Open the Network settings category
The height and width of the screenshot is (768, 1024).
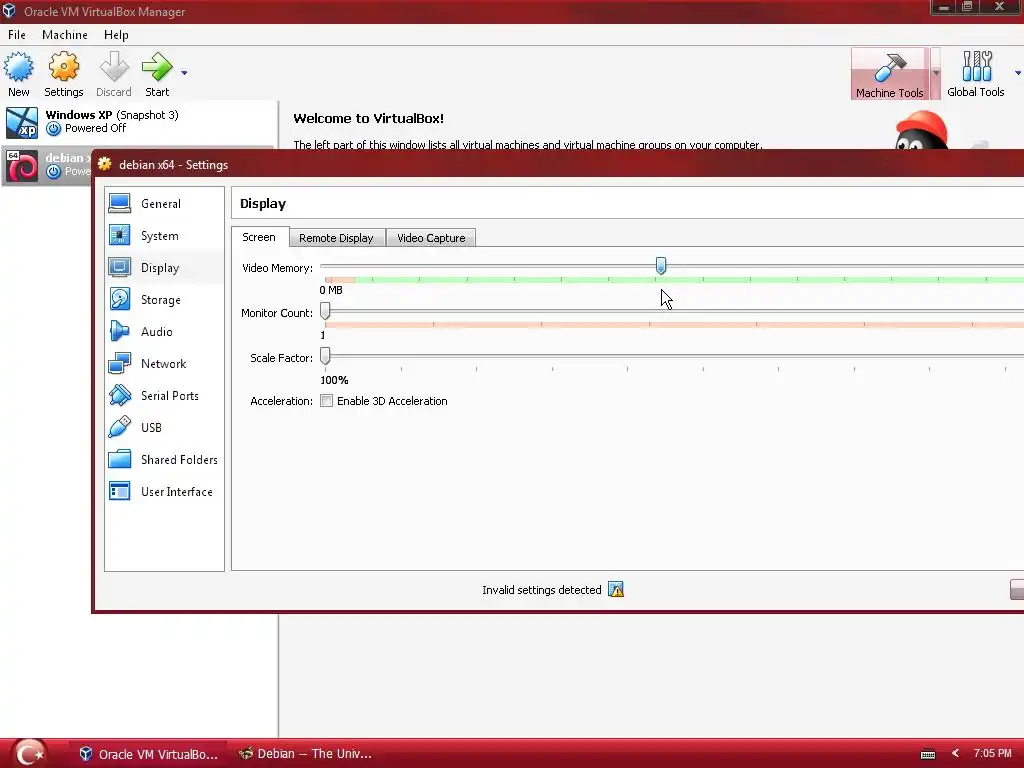(x=164, y=364)
